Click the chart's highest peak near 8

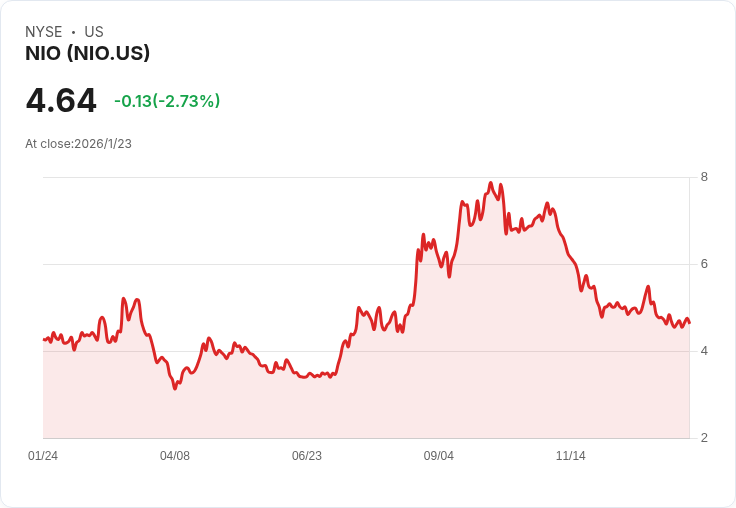click(x=491, y=183)
